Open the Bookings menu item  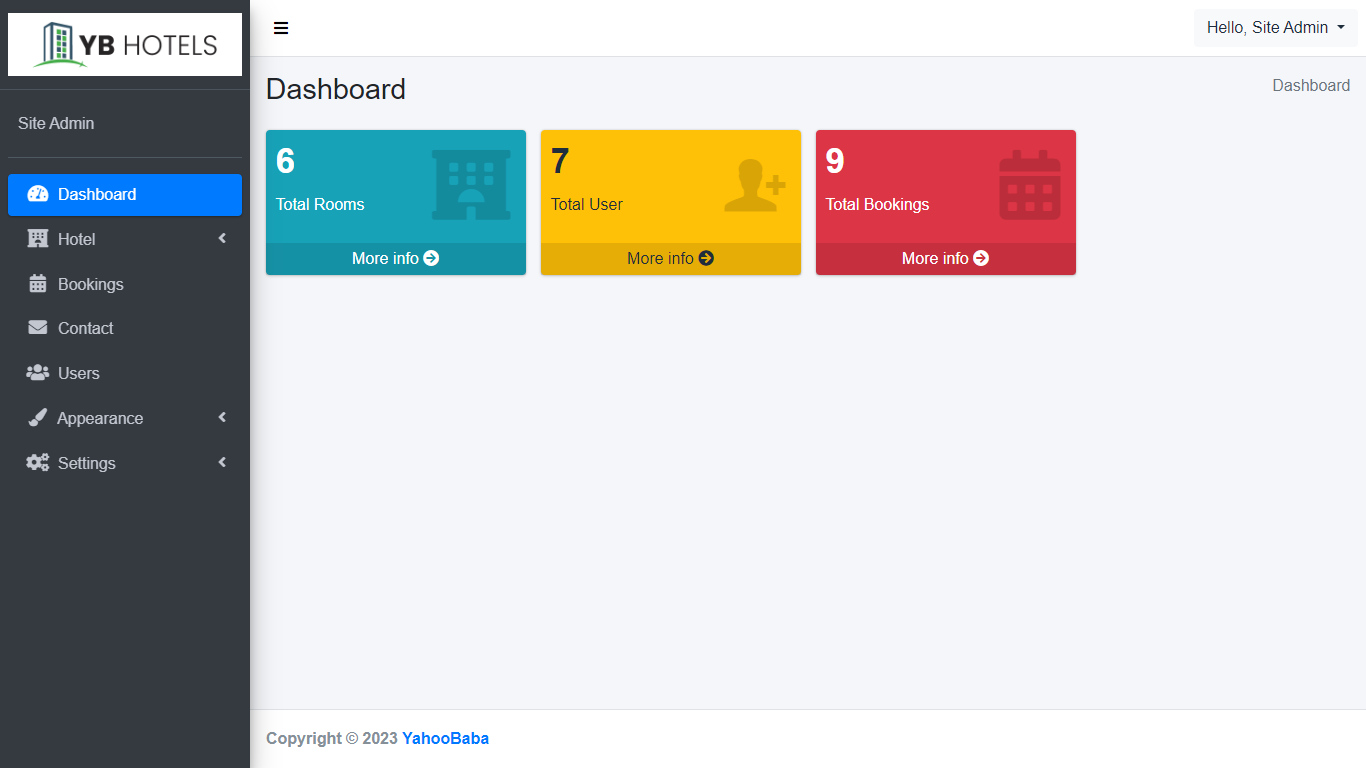[x=91, y=284]
